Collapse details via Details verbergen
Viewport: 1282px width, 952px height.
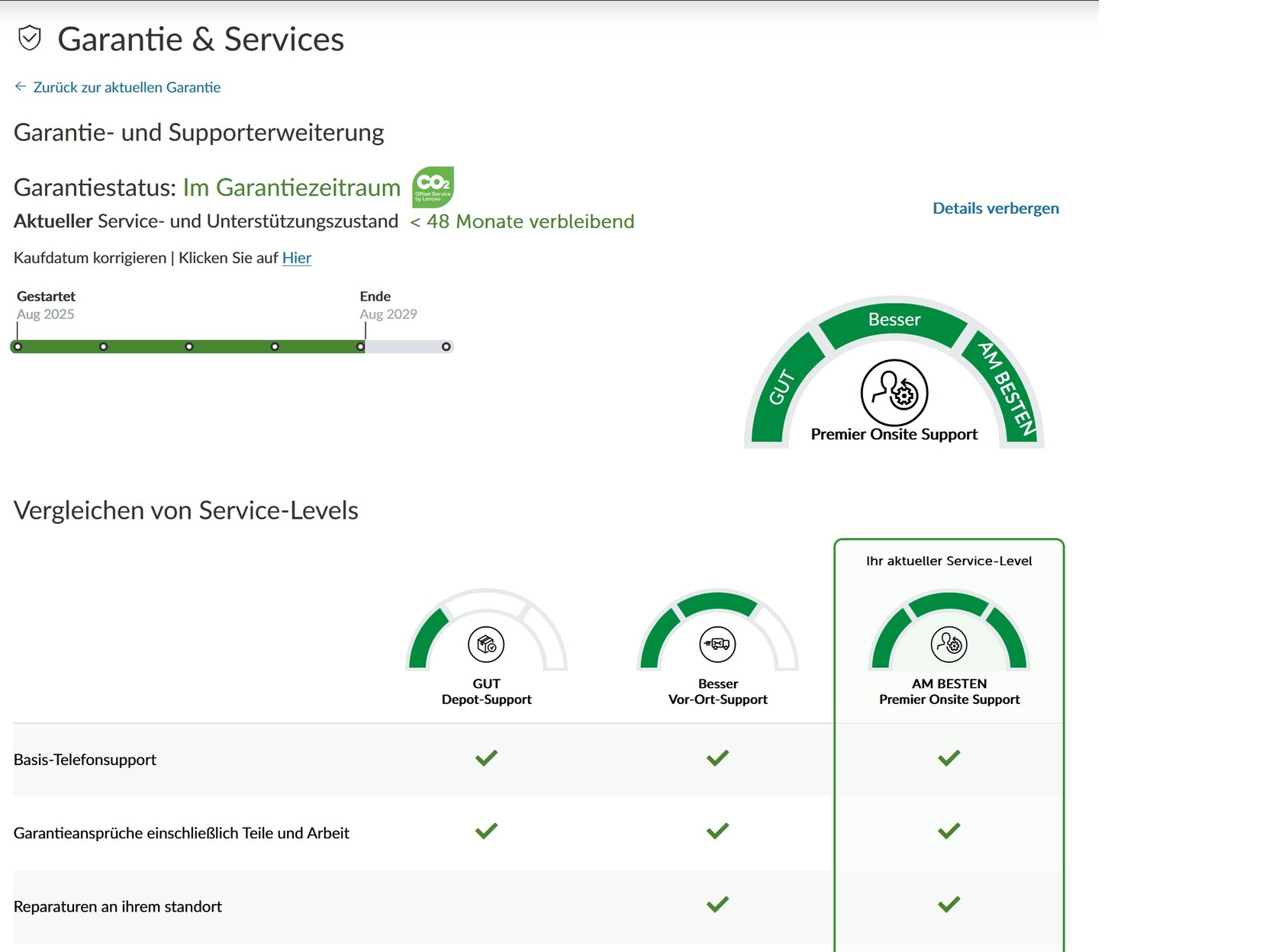(995, 208)
